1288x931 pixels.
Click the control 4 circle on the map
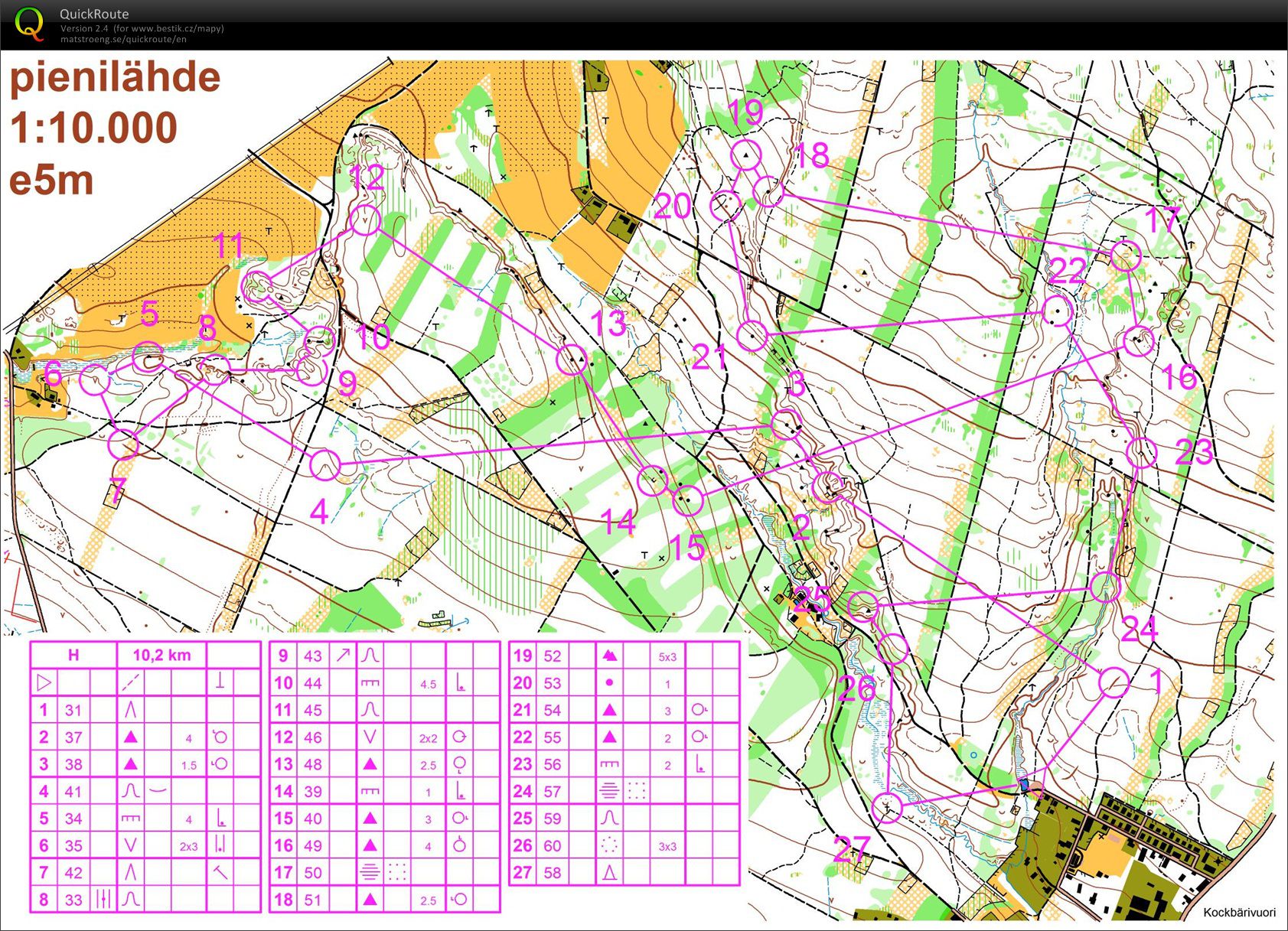point(324,464)
